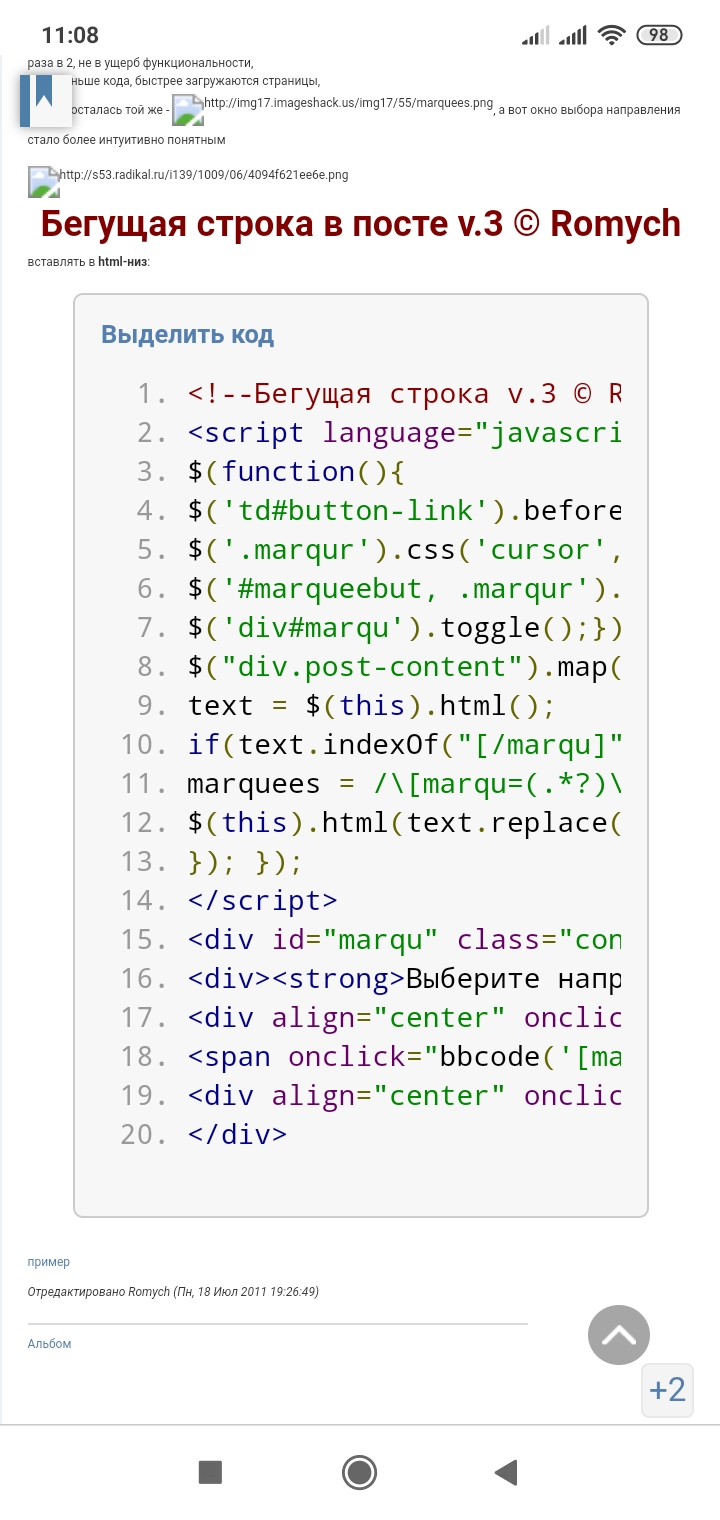Open the 'Альбом' link
This screenshot has width=720, height=1520.
(49, 1344)
